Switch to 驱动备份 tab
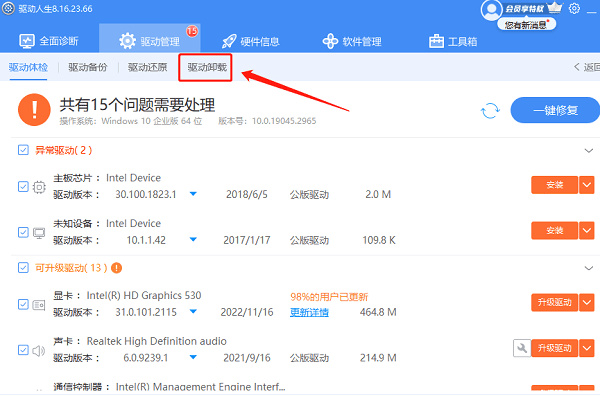The width and height of the screenshot is (600, 396). [88, 67]
